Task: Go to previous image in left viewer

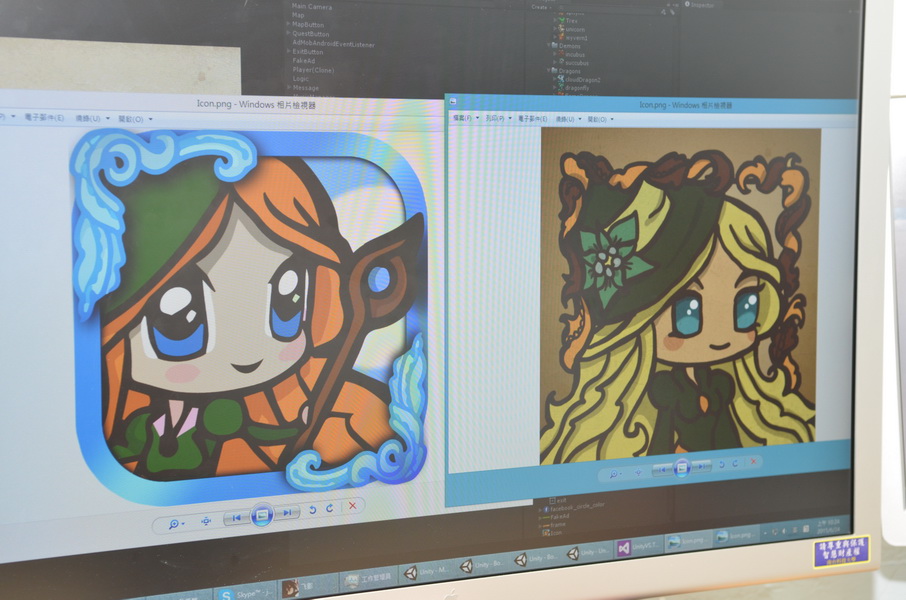Action: (x=236, y=517)
